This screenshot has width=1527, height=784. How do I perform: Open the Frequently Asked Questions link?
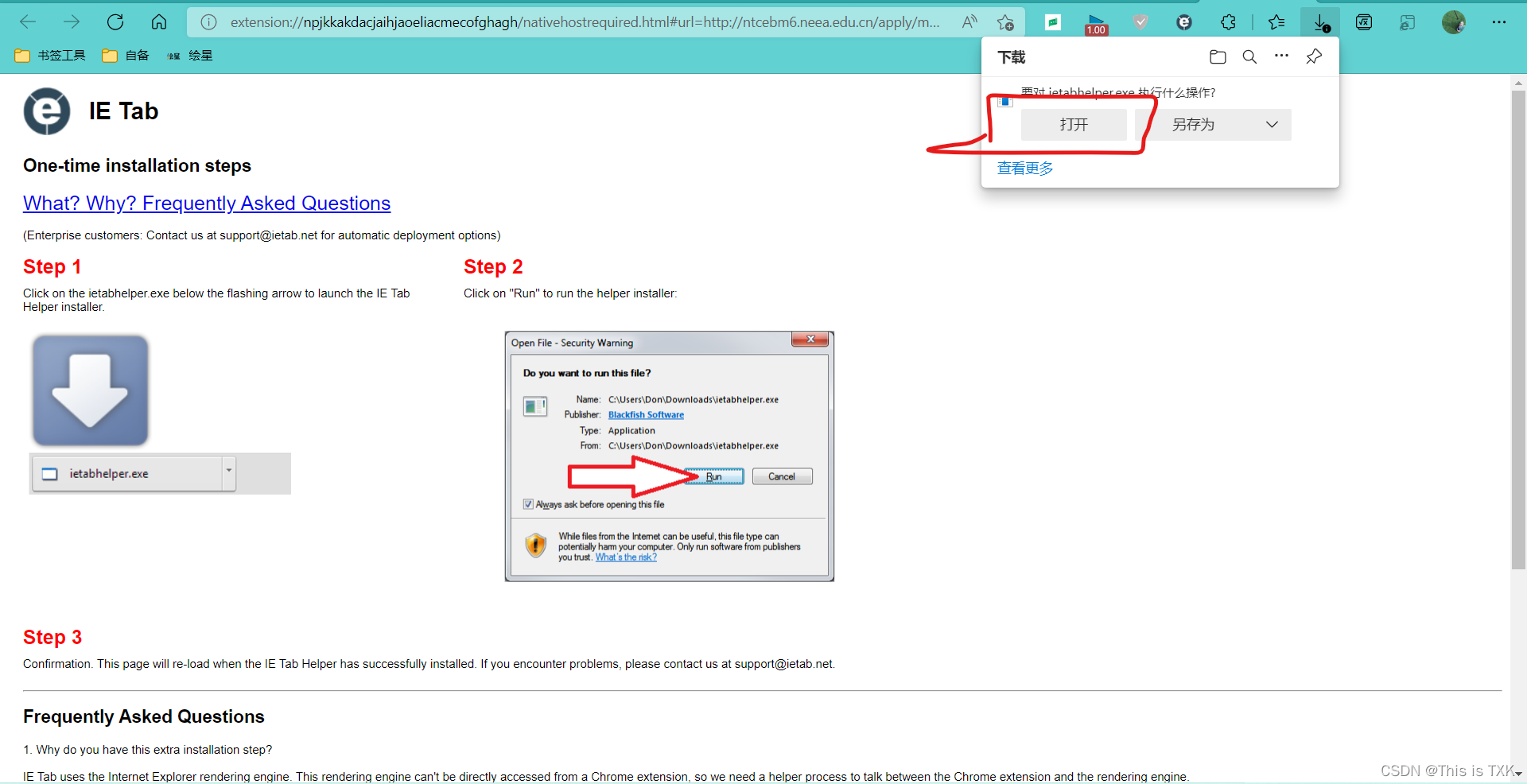coord(207,204)
